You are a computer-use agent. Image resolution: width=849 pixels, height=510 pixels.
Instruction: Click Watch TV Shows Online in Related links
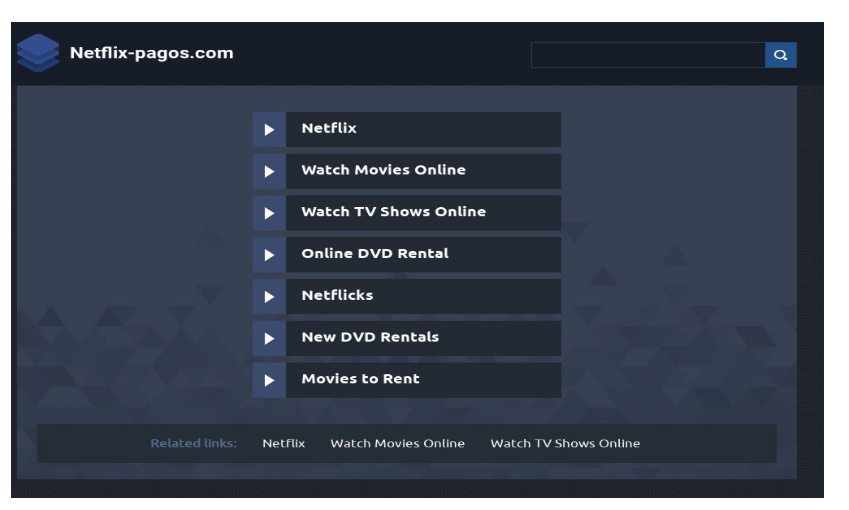[x=564, y=443]
